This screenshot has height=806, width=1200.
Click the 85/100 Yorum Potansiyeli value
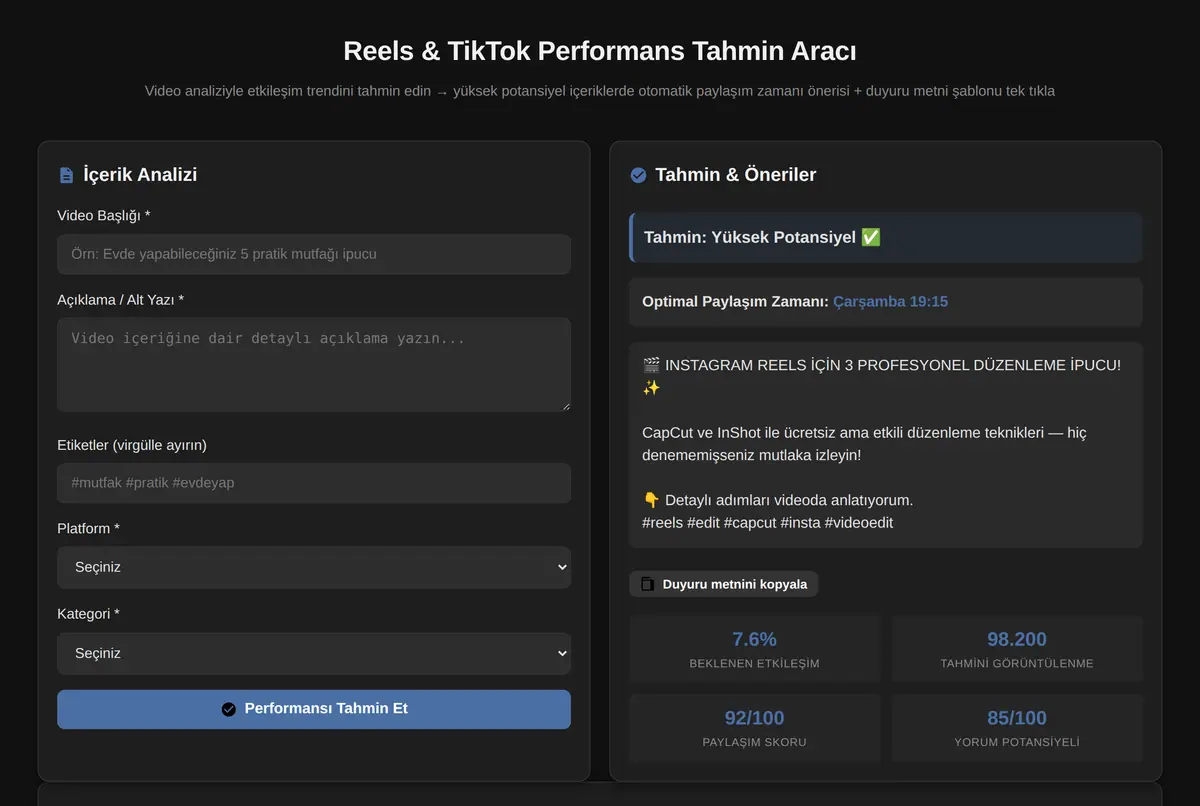tap(1017, 718)
